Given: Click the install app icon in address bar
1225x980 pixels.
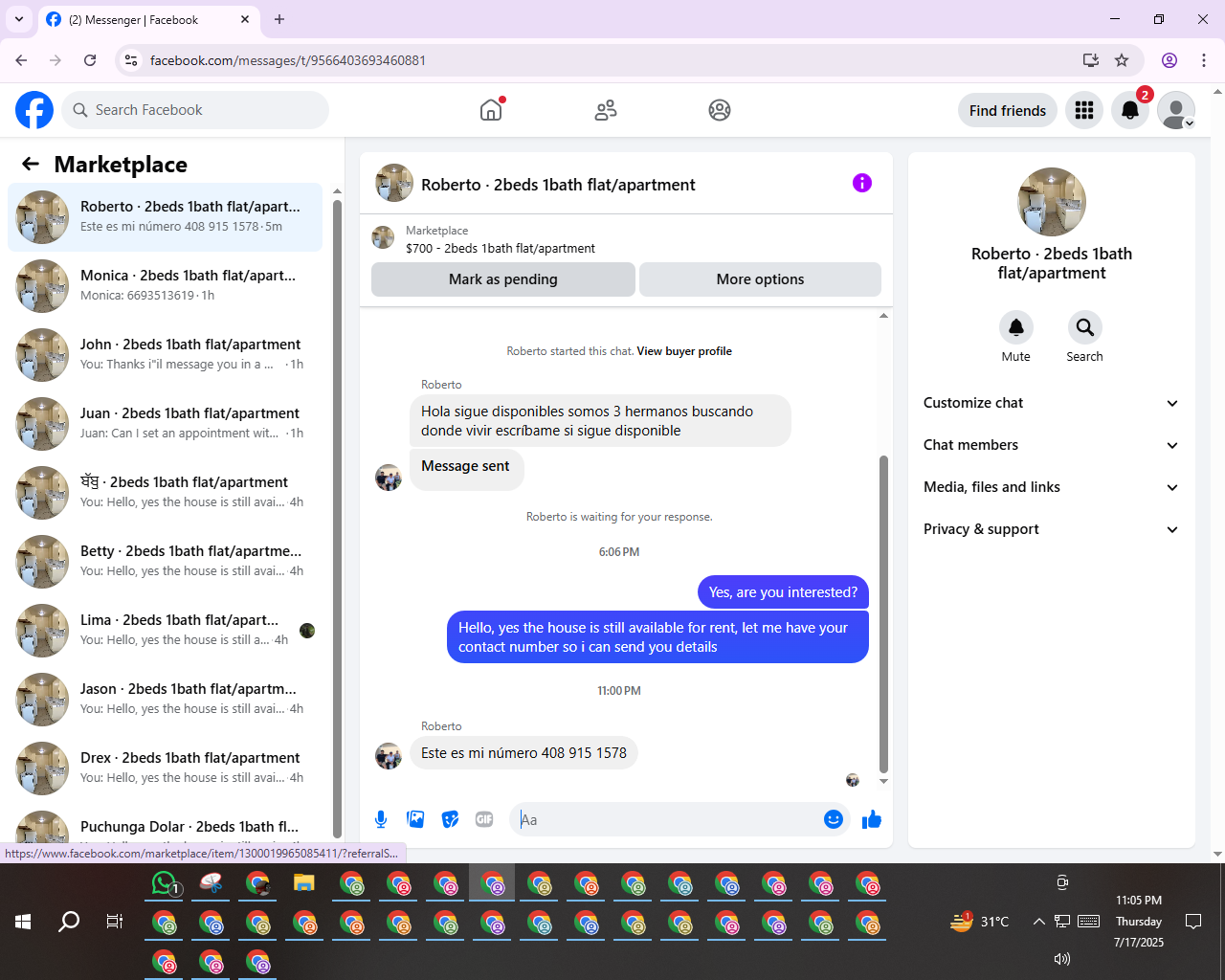Looking at the screenshot, I should tap(1090, 60).
